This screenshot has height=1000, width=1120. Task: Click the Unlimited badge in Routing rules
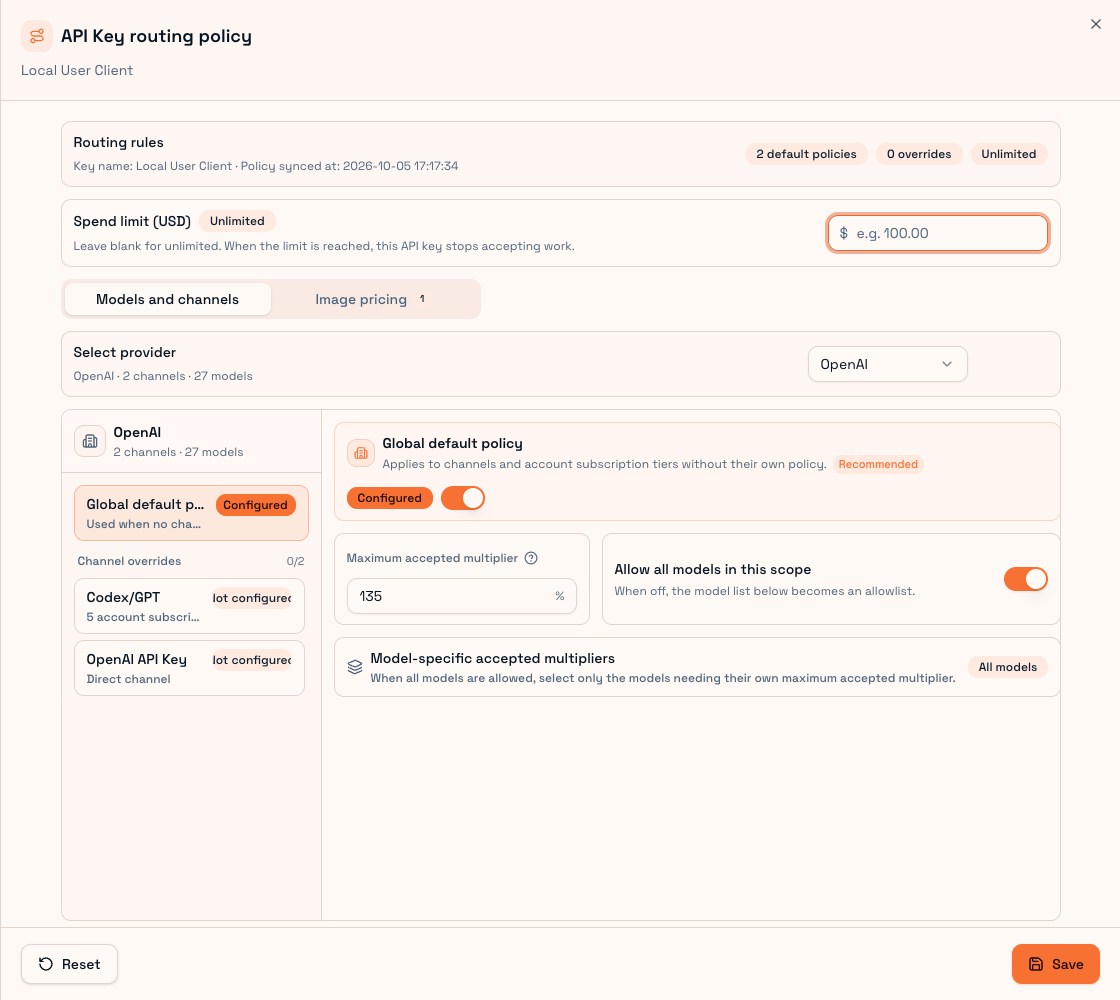click(x=1009, y=154)
